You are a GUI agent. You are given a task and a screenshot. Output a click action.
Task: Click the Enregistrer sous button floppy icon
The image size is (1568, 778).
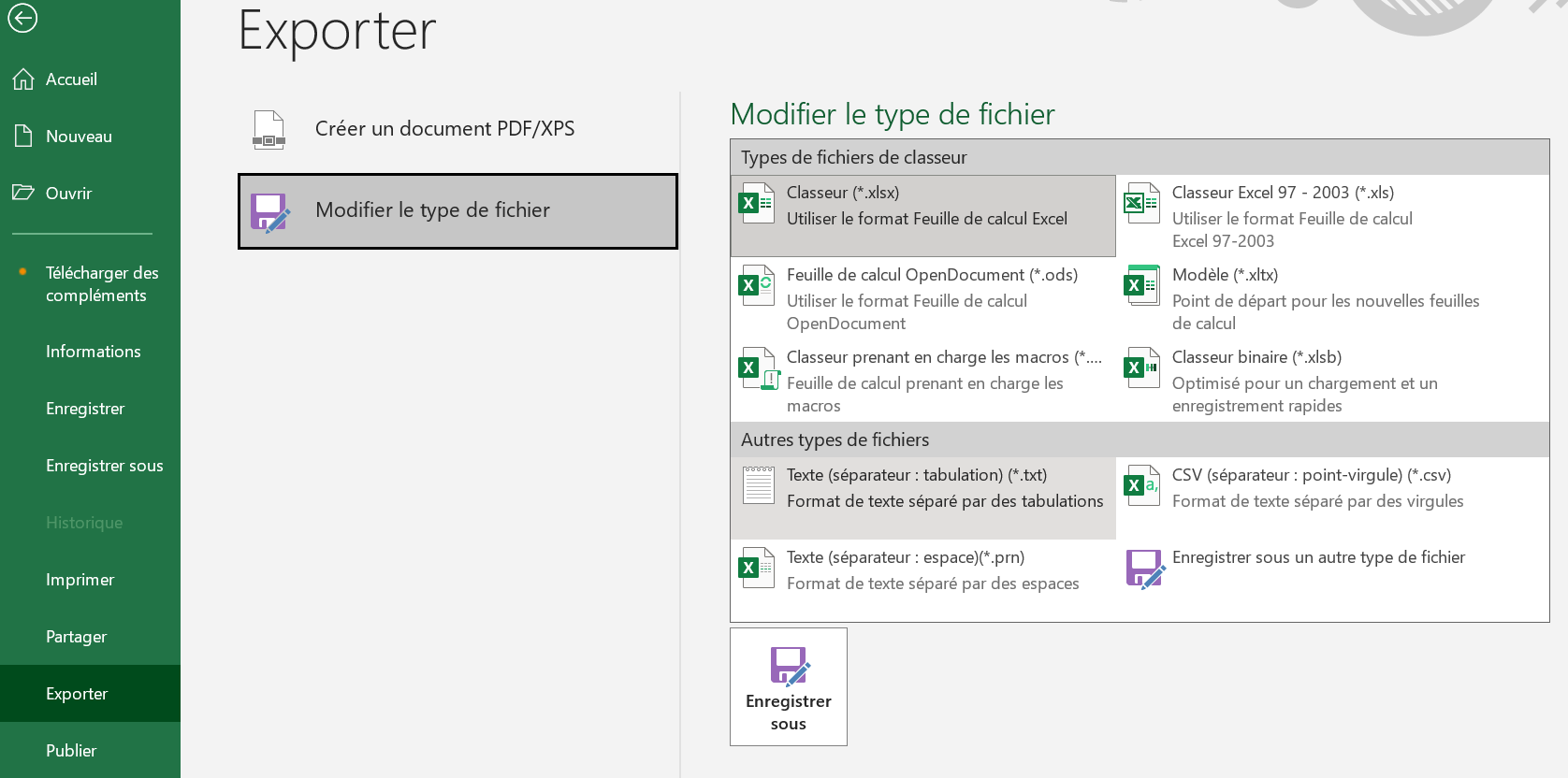click(790, 667)
